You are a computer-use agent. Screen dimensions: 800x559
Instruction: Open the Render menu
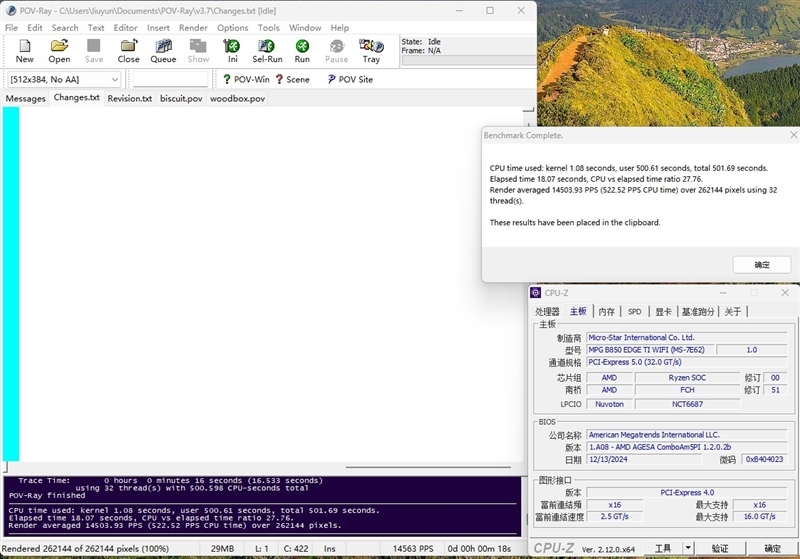pos(193,28)
